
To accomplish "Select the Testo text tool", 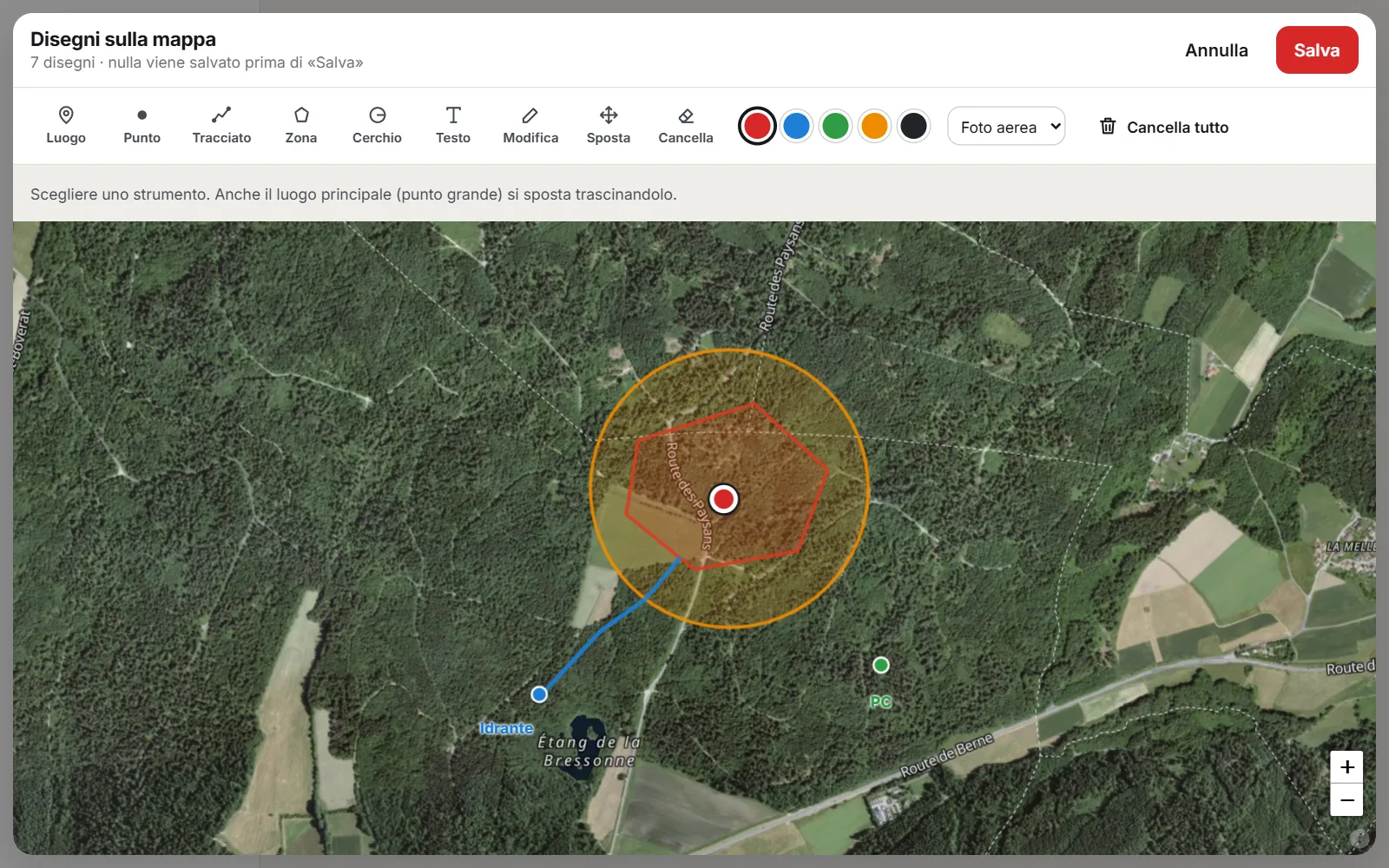I will pyautogui.click(x=453, y=126).
